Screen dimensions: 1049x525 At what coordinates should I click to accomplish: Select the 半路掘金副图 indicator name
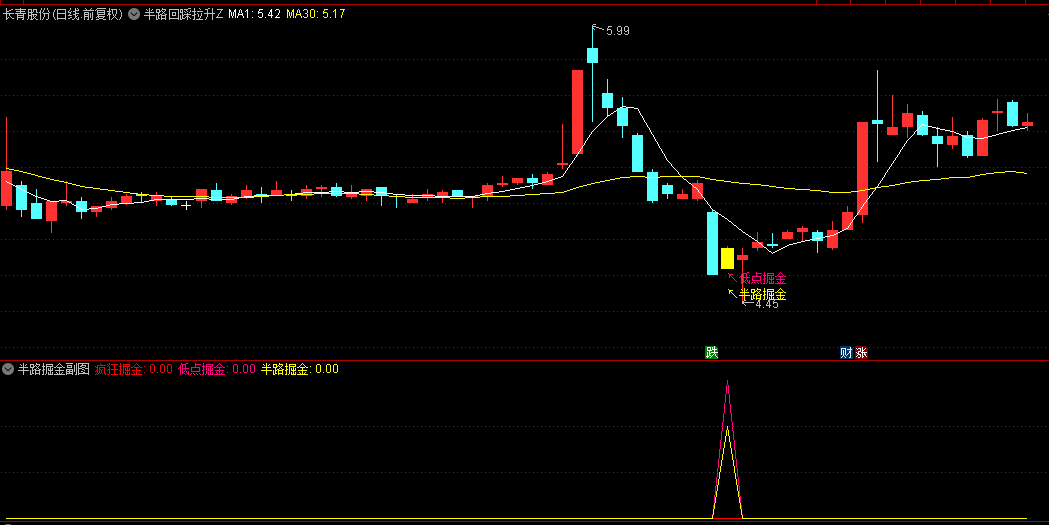53,369
